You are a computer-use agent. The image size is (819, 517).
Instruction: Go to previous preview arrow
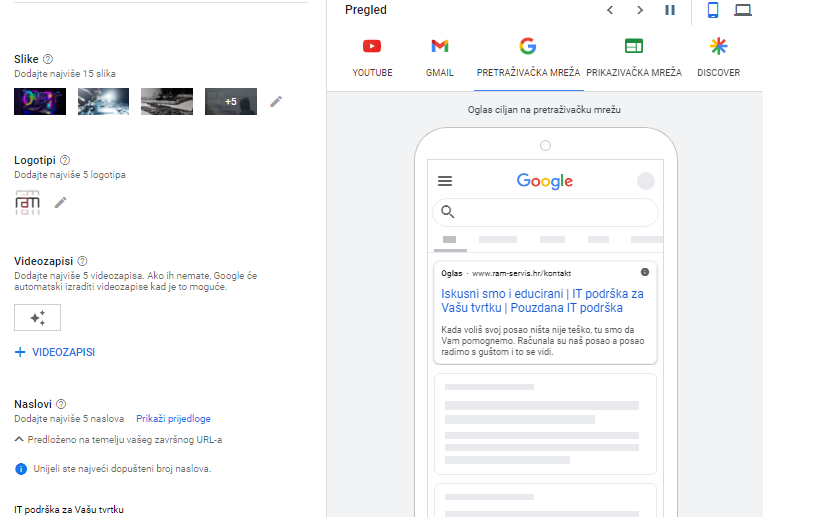click(x=610, y=10)
